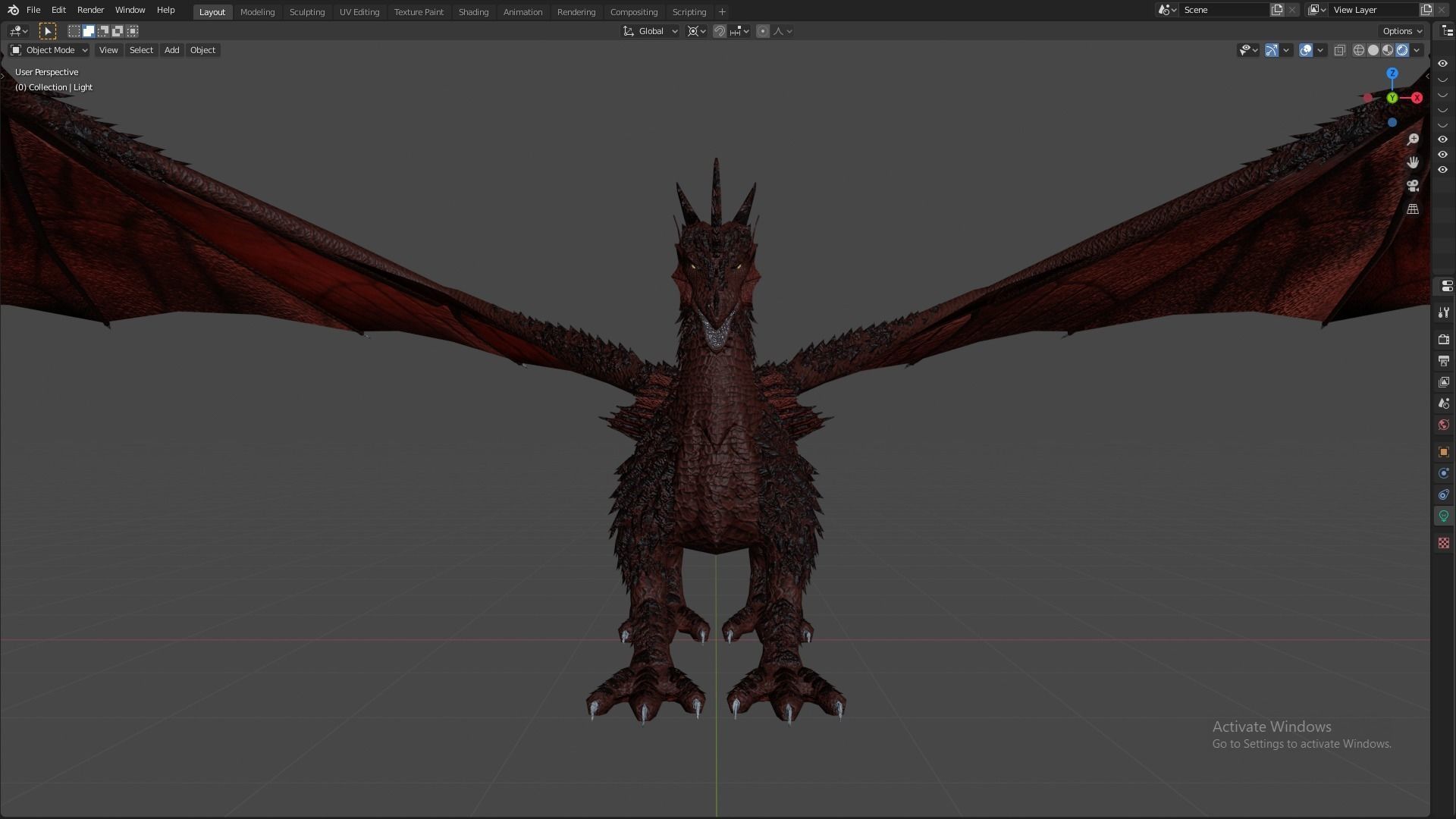Click the Z axis on navigation gizmo
1456x819 pixels.
tap(1392, 74)
